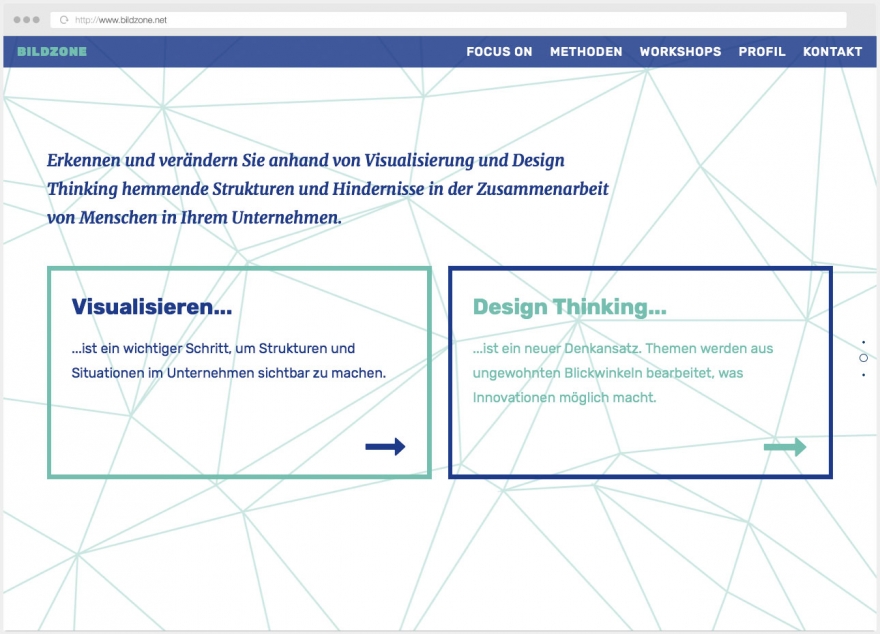Click the browser reload icon

pyautogui.click(x=64, y=20)
